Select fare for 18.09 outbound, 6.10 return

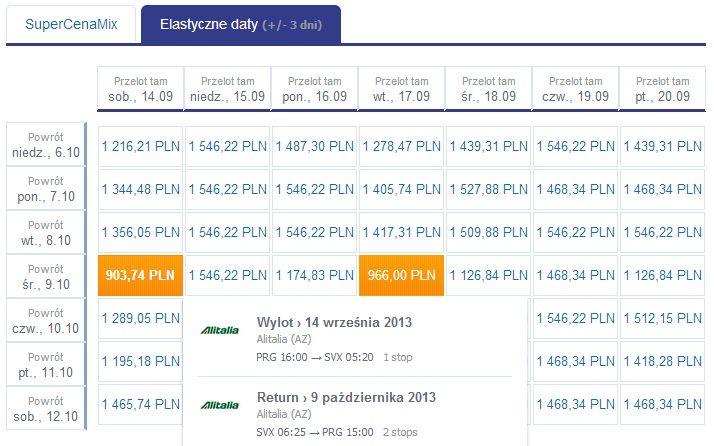point(488,146)
